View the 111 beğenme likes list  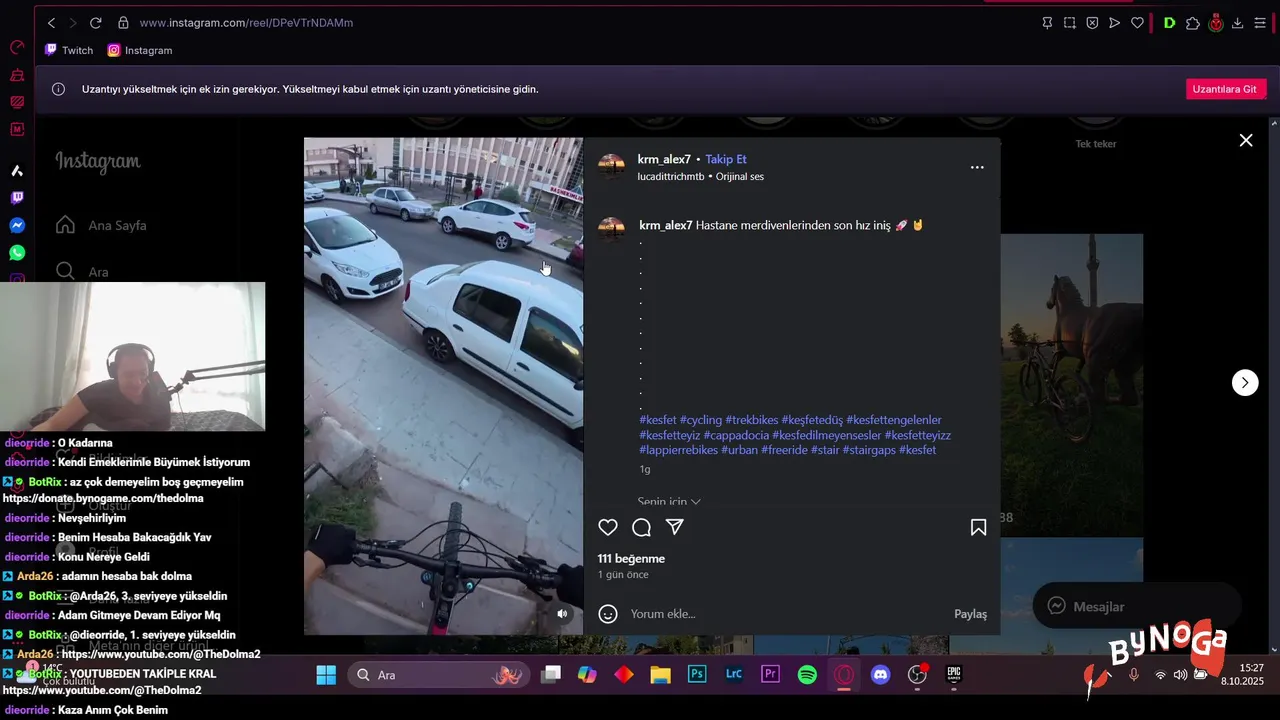click(631, 559)
